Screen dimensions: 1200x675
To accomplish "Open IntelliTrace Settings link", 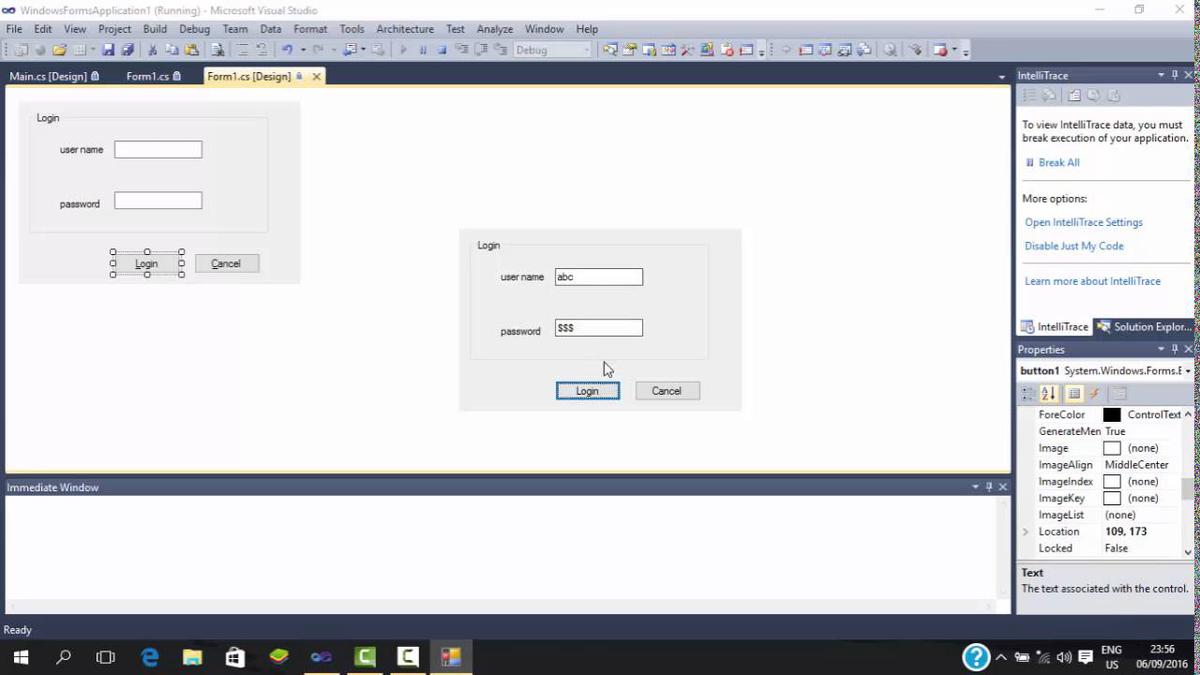I will click(1083, 222).
